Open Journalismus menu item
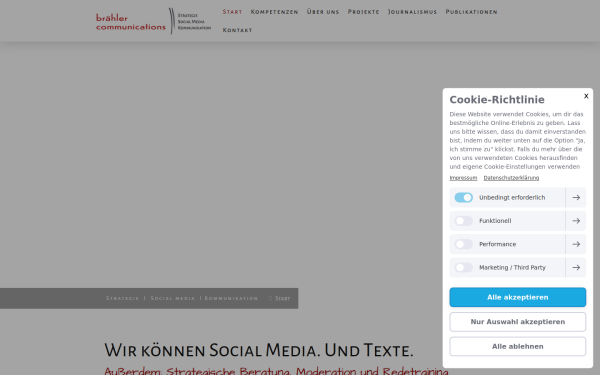 pyautogui.click(x=412, y=12)
